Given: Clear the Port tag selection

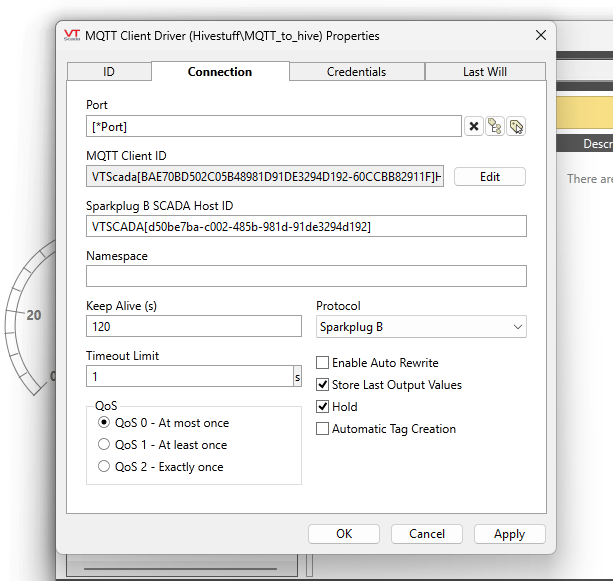Looking at the screenshot, I should click(474, 126).
